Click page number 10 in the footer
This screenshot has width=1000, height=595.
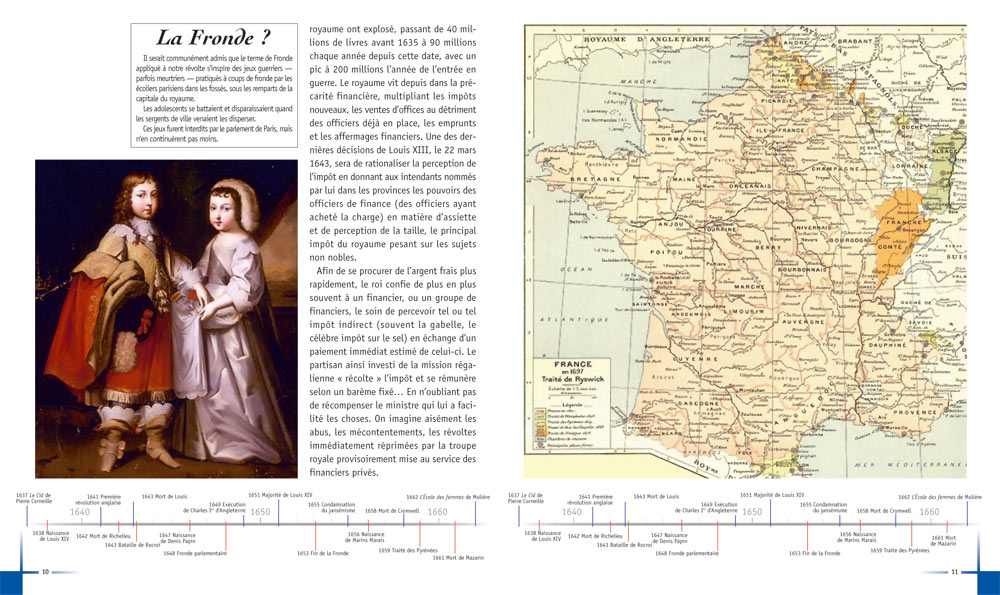45,572
